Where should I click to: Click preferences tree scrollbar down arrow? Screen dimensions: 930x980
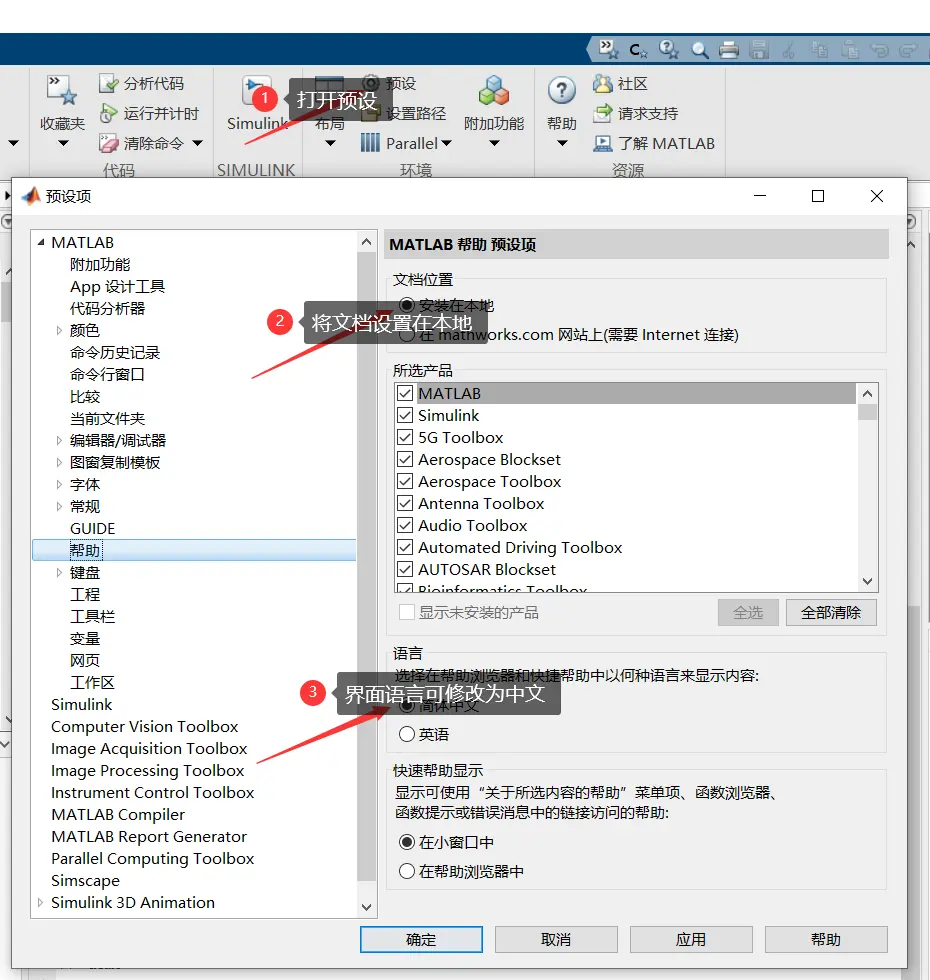[366, 907]
